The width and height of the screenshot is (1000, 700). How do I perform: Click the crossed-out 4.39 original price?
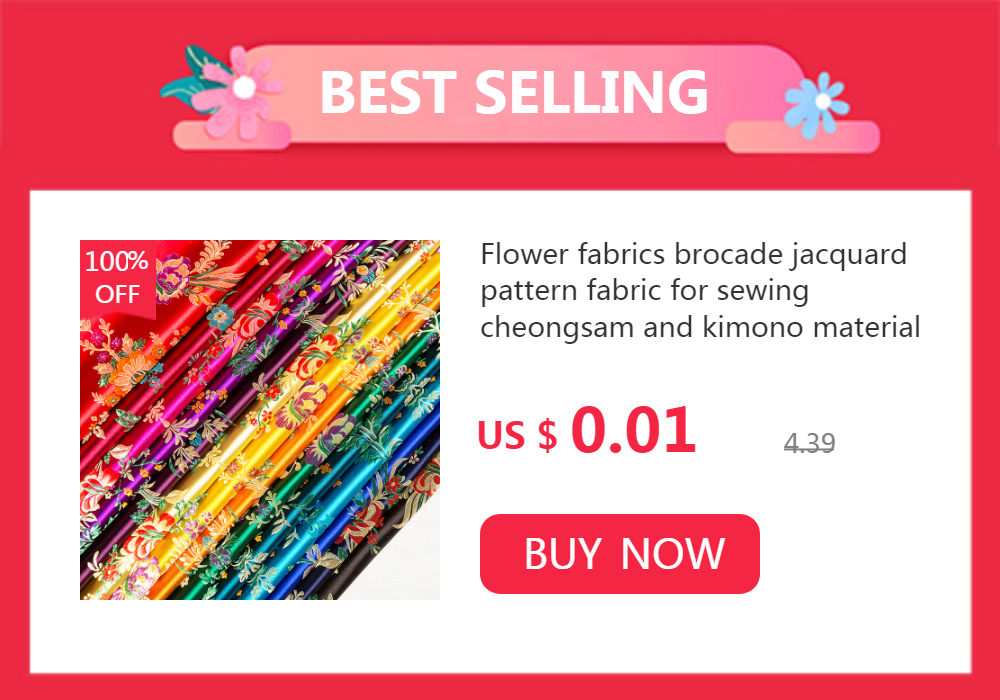click(x=809, y=442)
